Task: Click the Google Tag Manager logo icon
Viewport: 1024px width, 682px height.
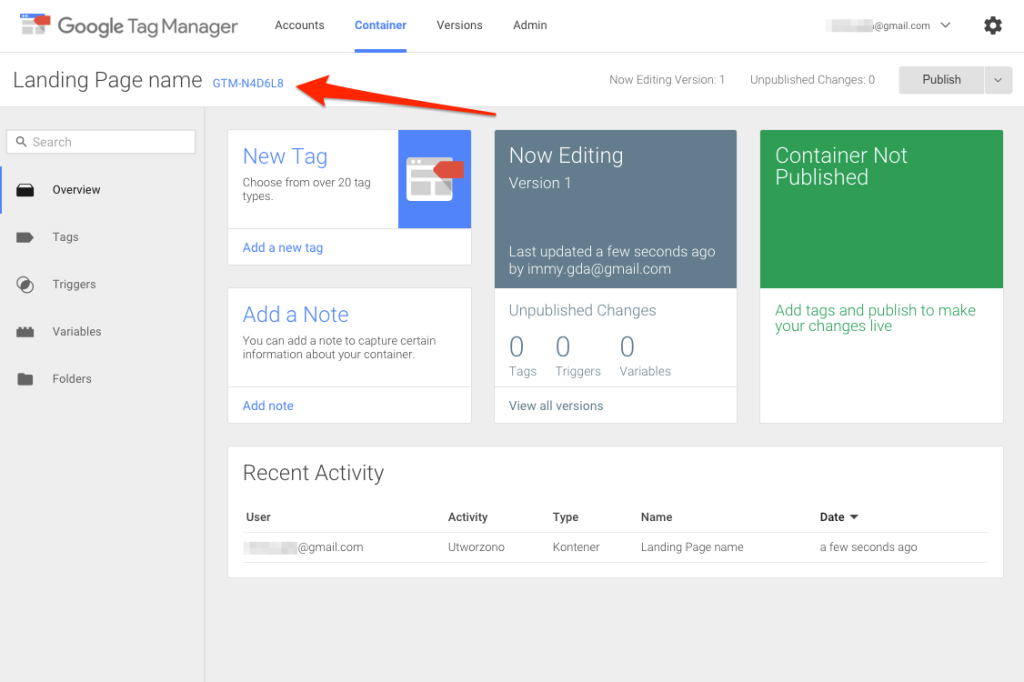Action: click(35, 25)
